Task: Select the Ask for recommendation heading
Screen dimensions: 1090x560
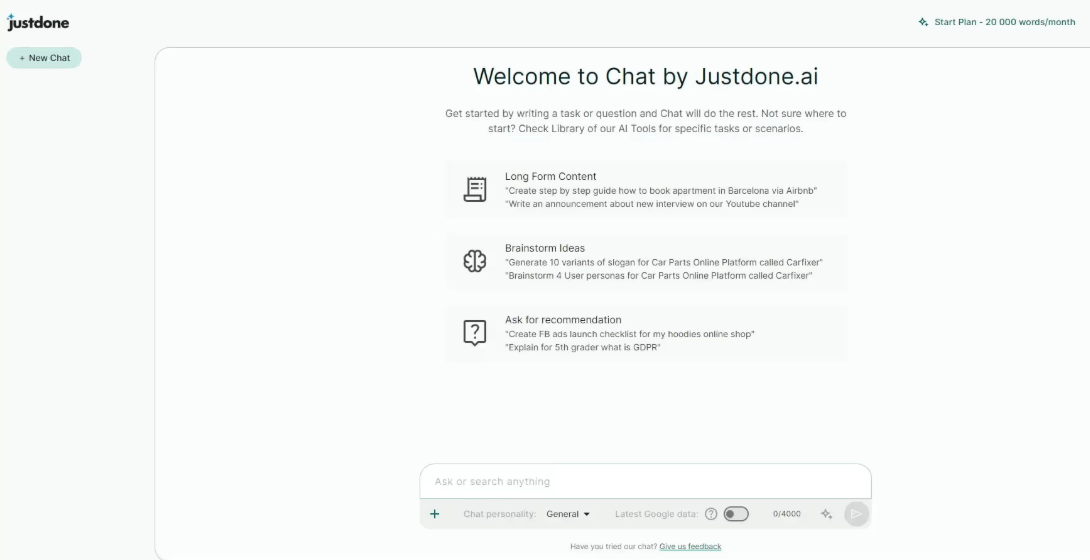Action: [563, 320]
